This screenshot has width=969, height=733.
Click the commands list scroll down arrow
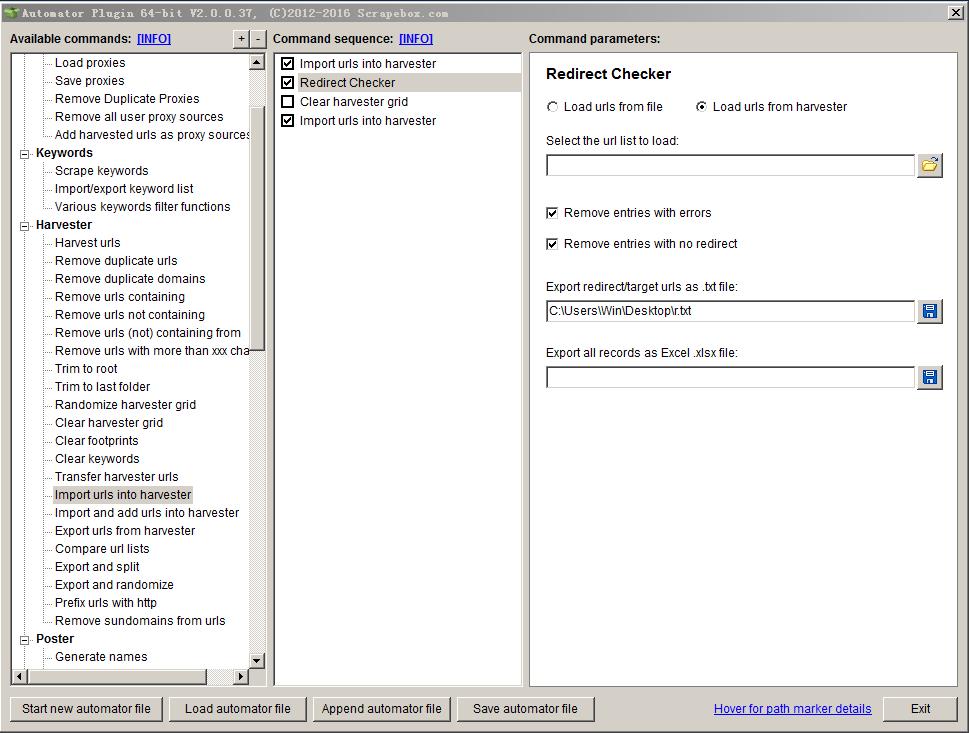tap(257, 661)
